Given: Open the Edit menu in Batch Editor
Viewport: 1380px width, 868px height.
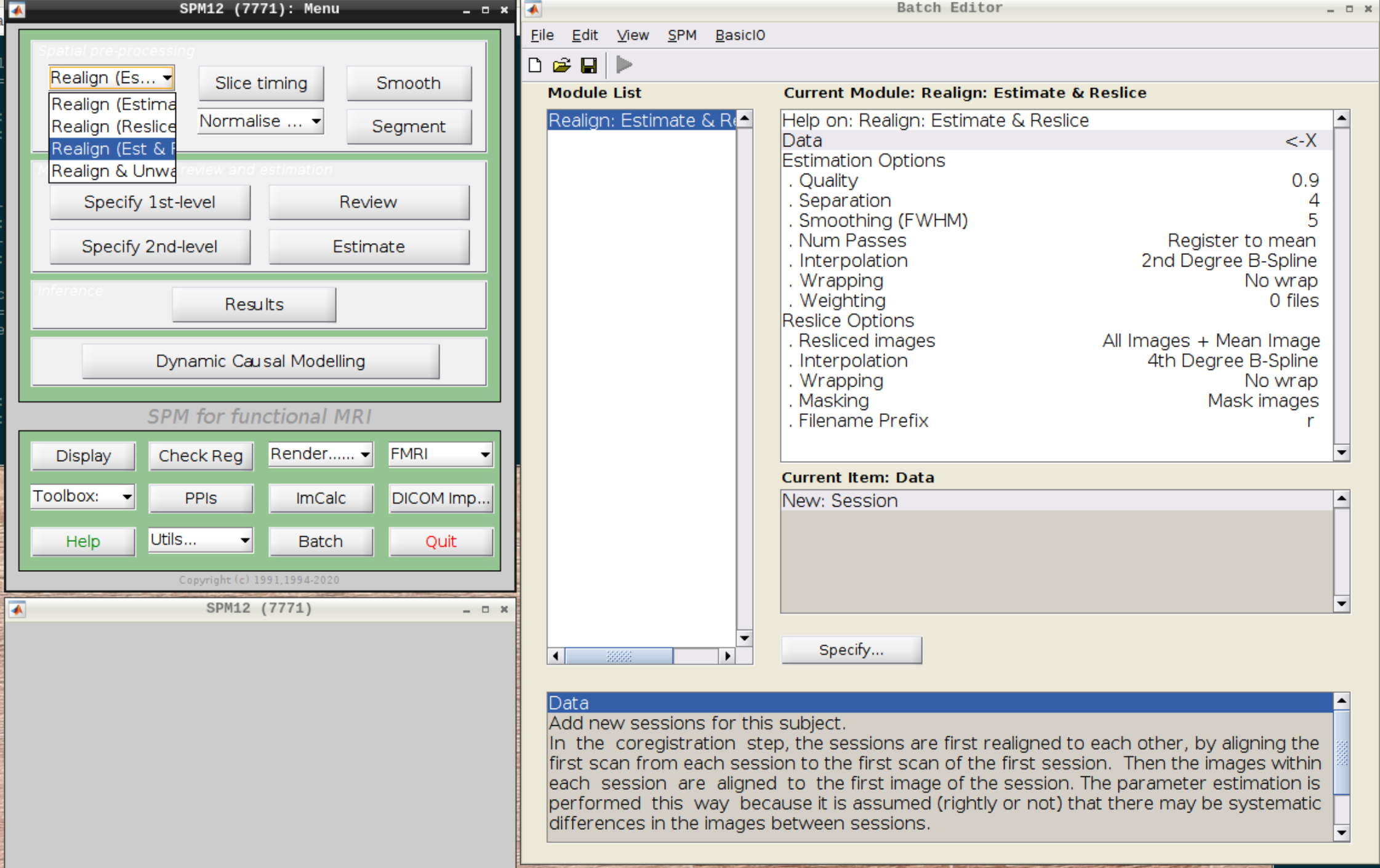Looking at the screenshot, I should click(x=584, y=35).
